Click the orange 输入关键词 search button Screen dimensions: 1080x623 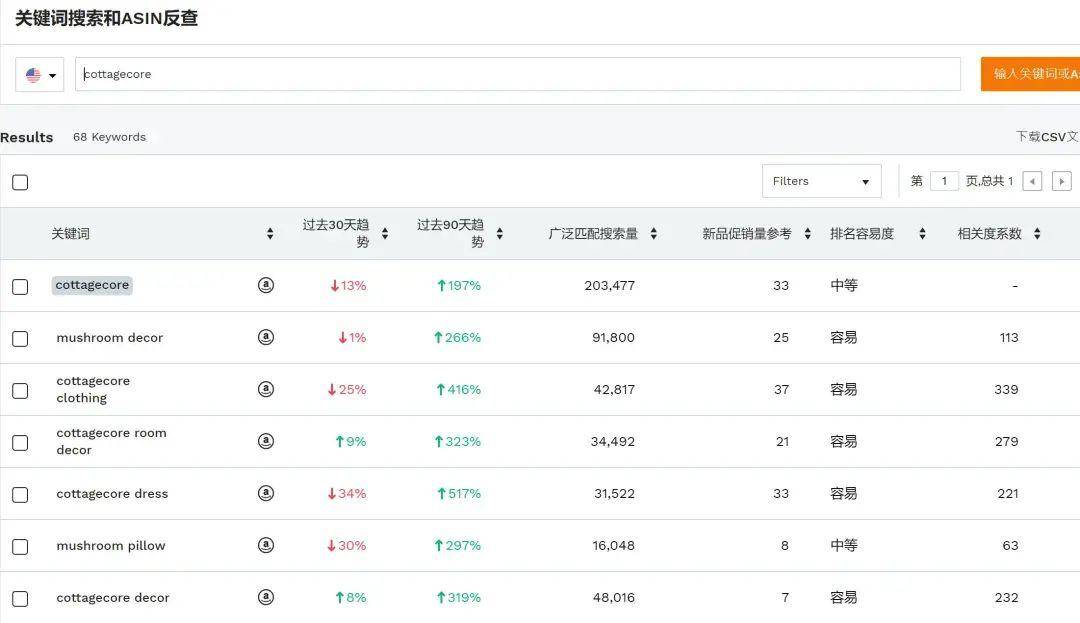tap(1031, 74)
